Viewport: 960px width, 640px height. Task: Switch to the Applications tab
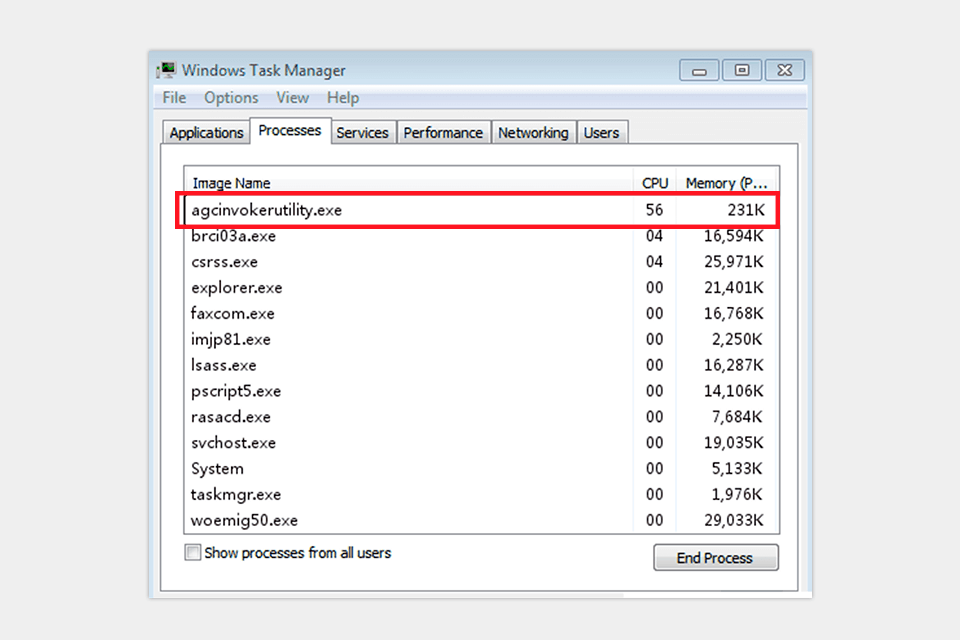click(x=205, y=132)
